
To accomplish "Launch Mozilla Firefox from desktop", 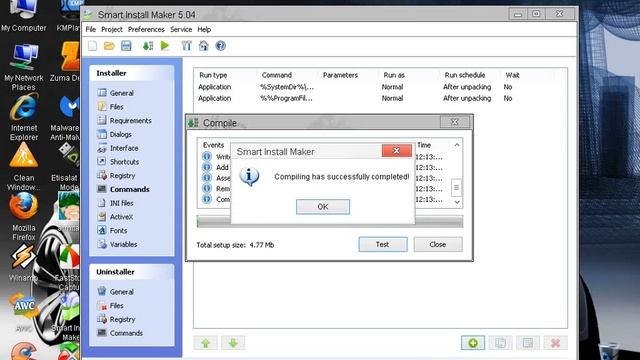I will click(x=24, y=217).
